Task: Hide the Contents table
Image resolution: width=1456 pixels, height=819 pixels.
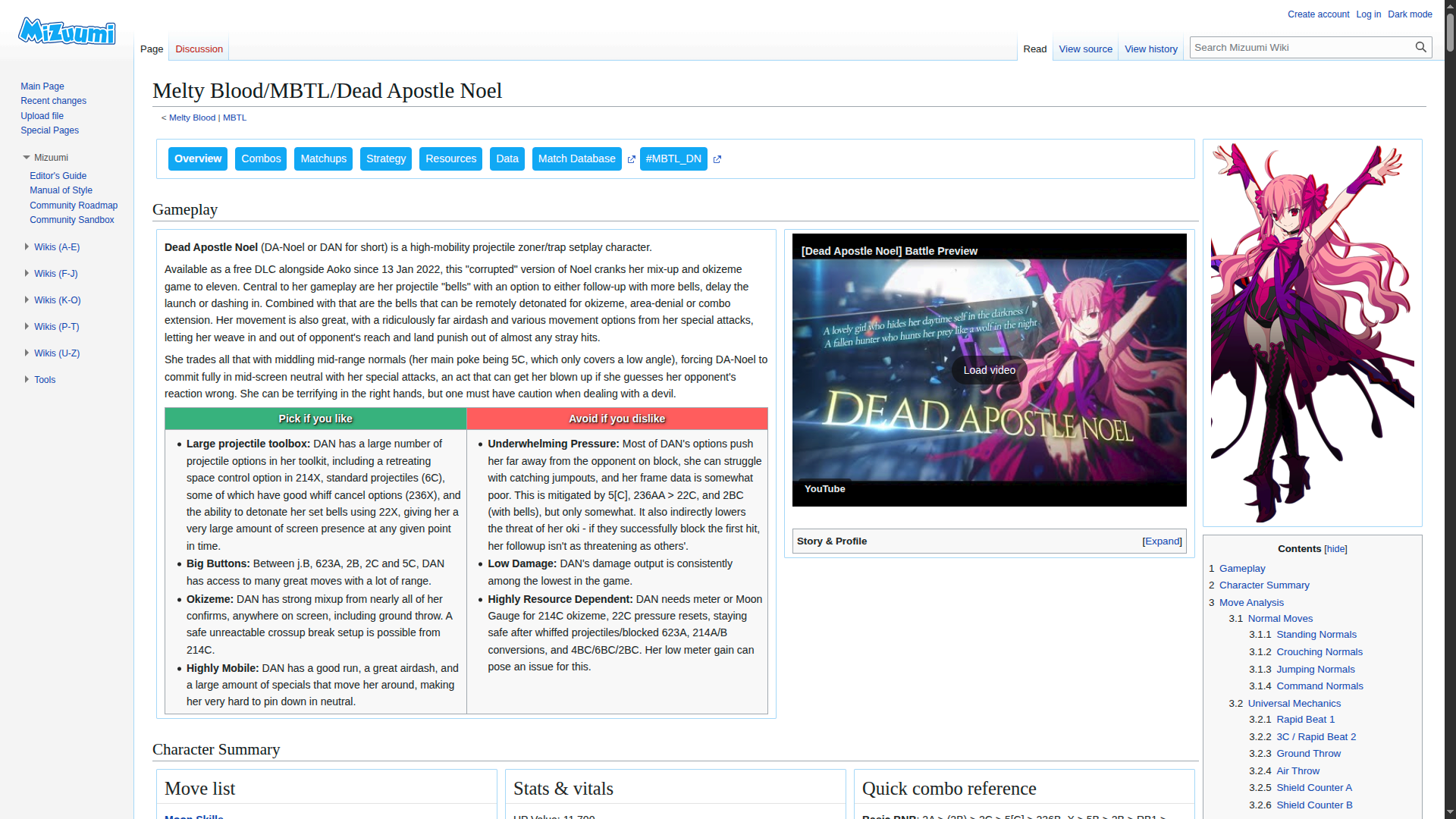Action: [1335, 549]
